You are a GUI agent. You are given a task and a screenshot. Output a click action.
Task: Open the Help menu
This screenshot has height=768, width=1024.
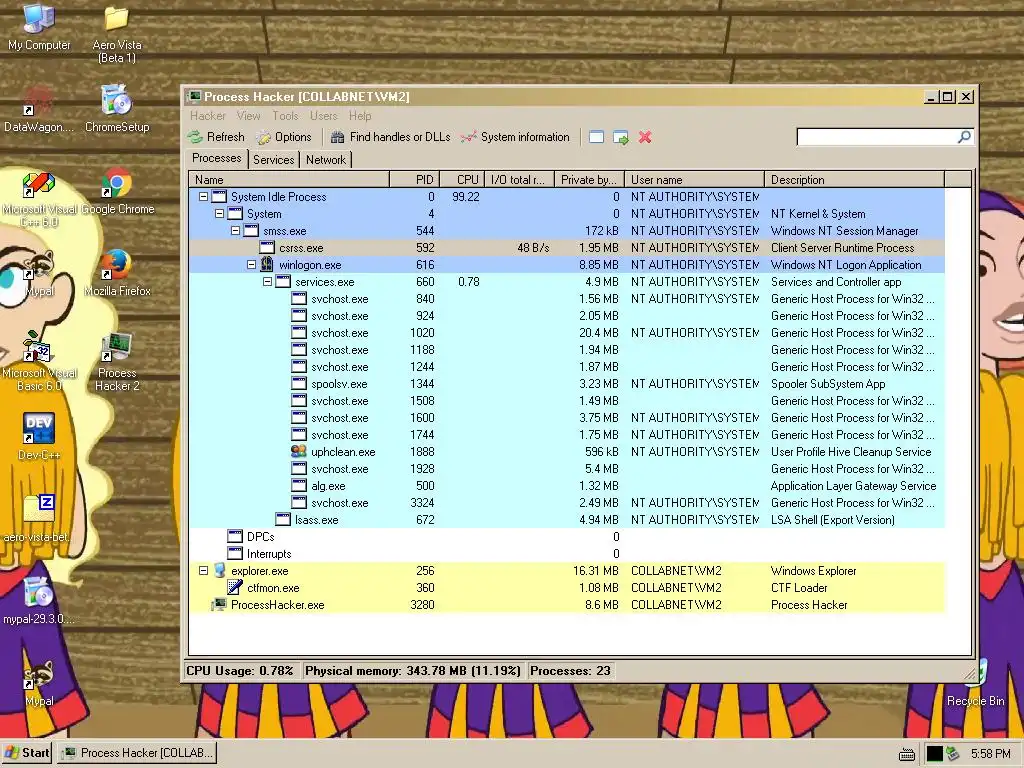point(360,116)
